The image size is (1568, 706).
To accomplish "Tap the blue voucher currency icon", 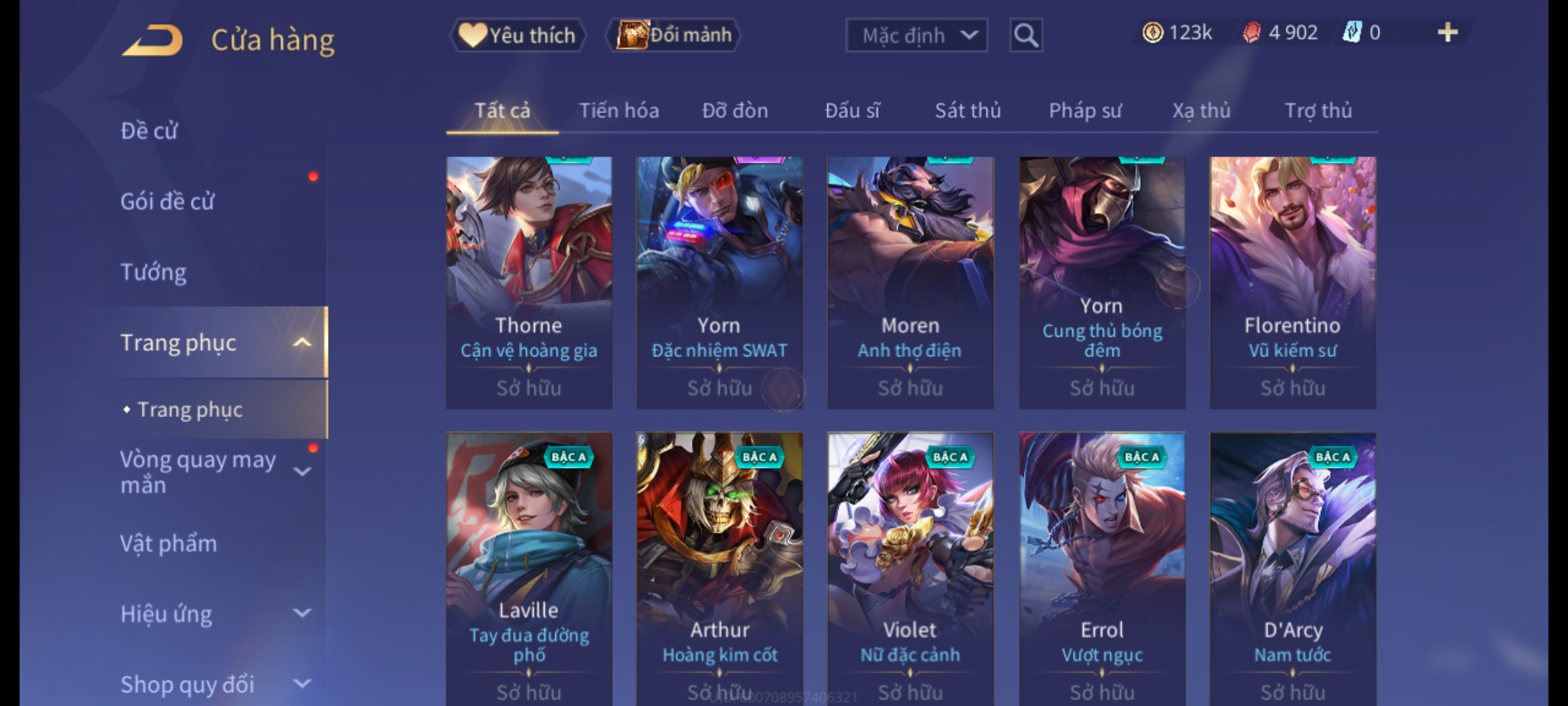I will tap(1352, 33).
